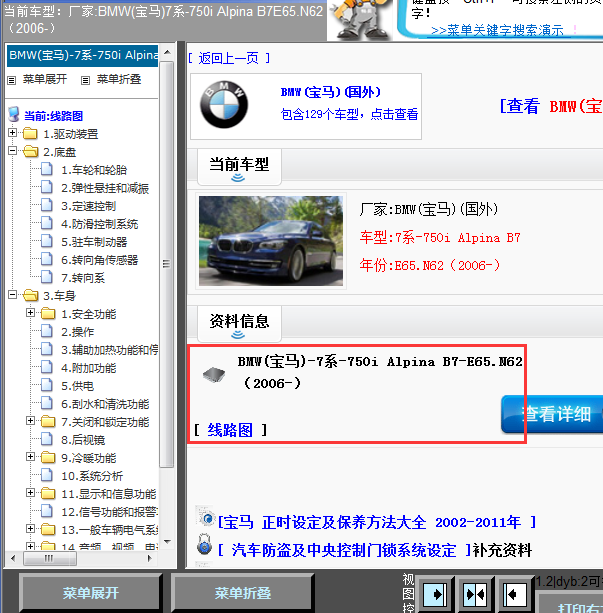603x613 pixels.
Task: Click the 查看 BMW link at top right
Action: [551, 106]
